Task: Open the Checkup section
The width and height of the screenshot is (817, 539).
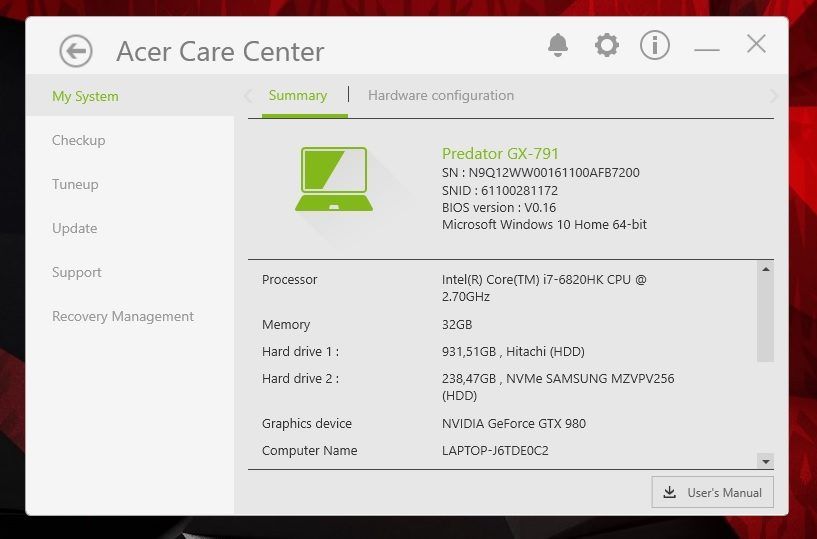Action: [x=78, y=141]
